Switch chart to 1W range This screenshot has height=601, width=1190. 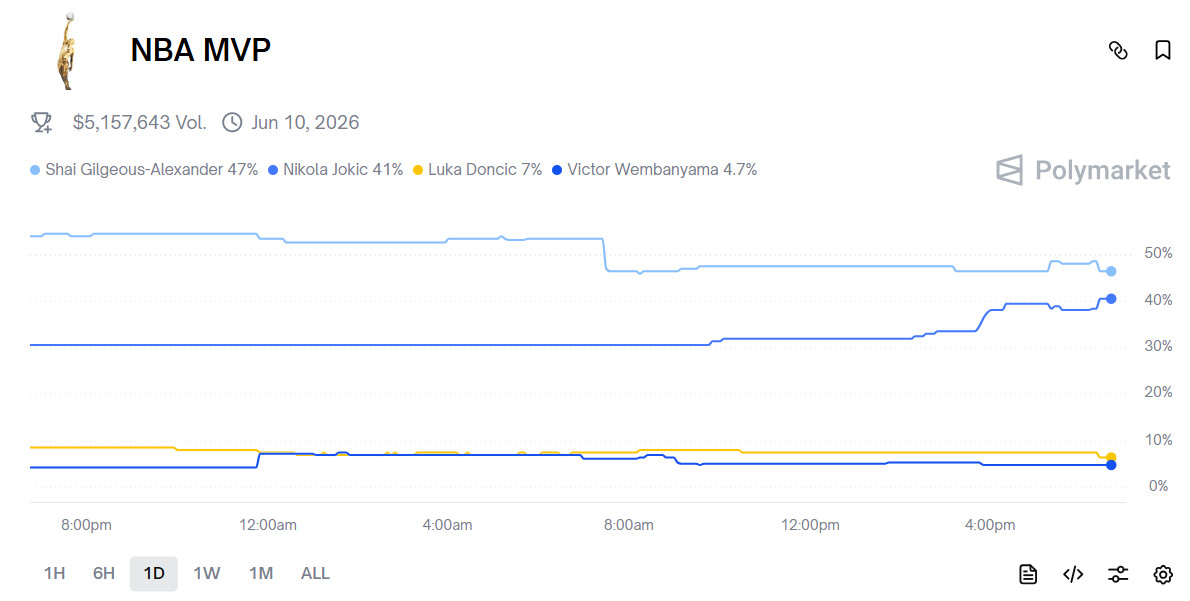pos(207,573)
